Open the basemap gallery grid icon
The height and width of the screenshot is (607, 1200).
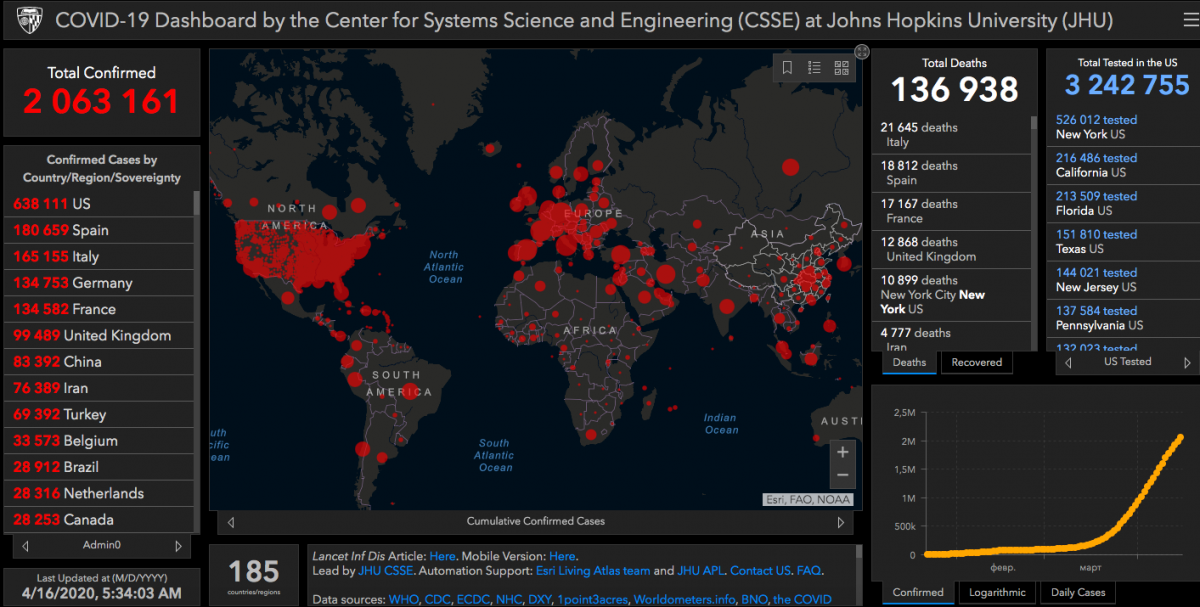[x=841, y=68]
